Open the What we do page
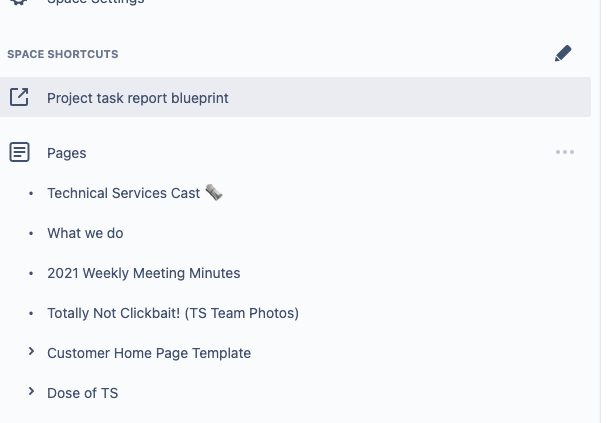This screenshot has width=607, height=423. [x=85, y=233]
